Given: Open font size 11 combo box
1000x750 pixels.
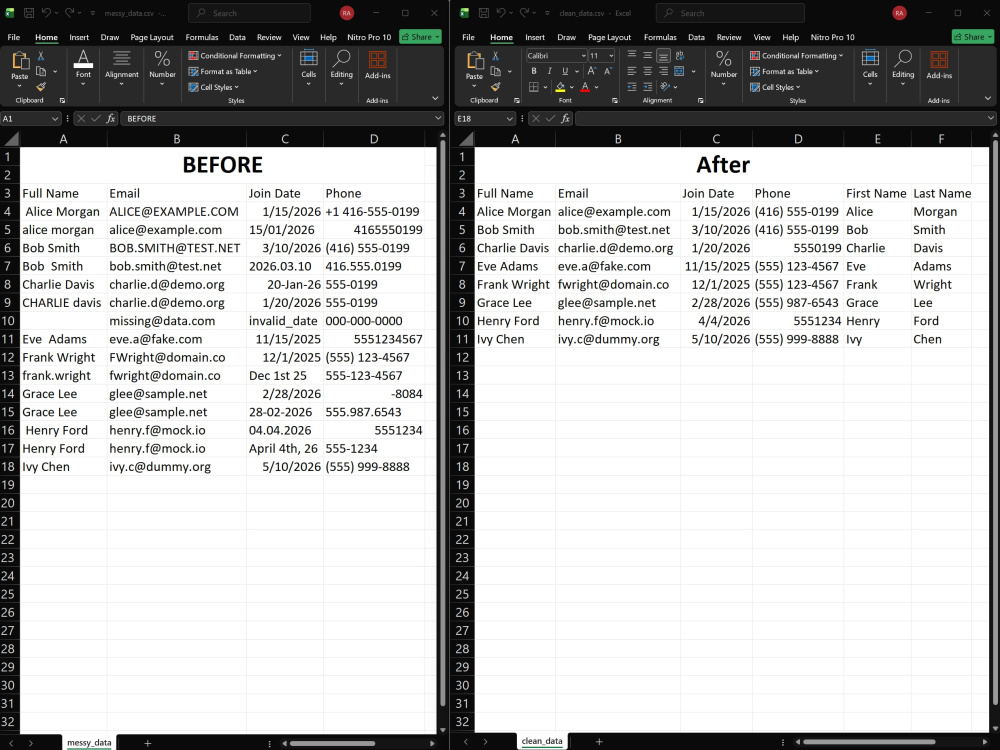Looking at the screenshot, I should (x=601, y=55).
